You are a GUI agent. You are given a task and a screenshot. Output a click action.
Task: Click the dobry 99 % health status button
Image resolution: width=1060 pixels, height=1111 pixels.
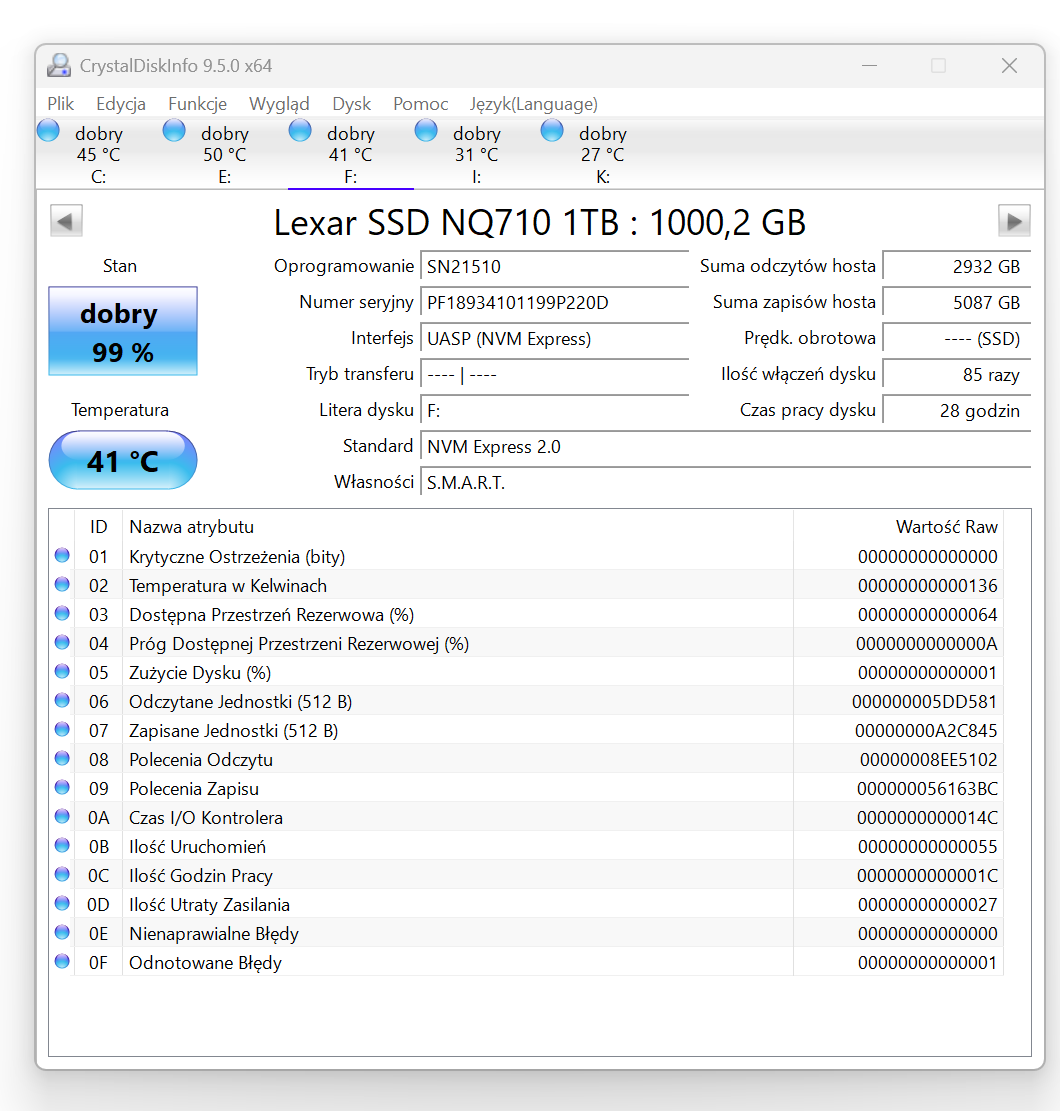123,331
